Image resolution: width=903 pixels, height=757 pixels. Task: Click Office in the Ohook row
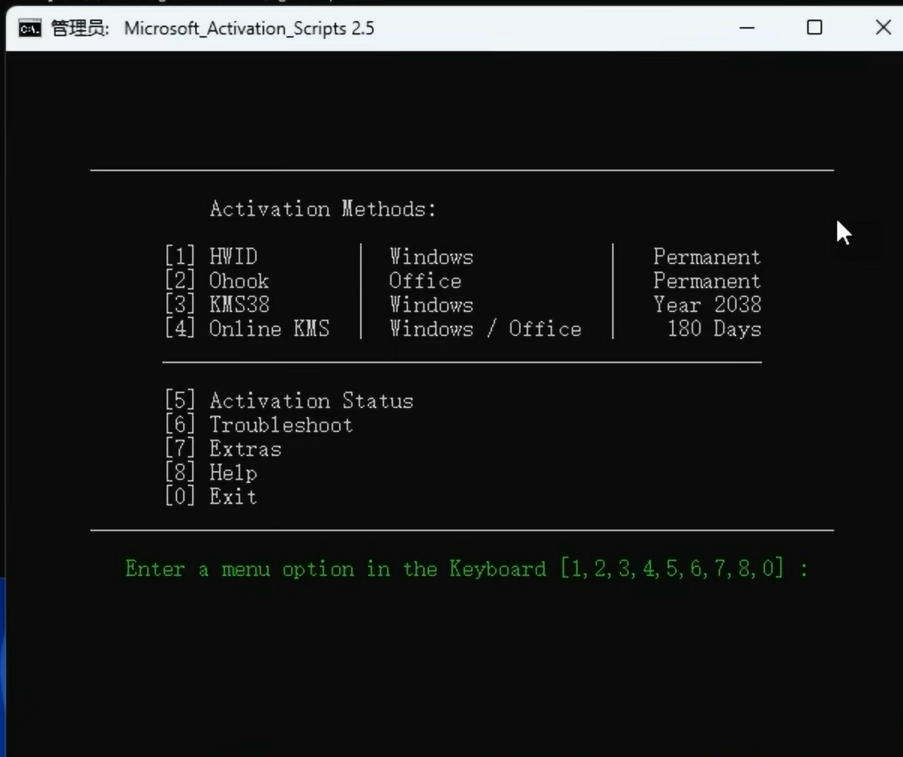coord(425,281)
